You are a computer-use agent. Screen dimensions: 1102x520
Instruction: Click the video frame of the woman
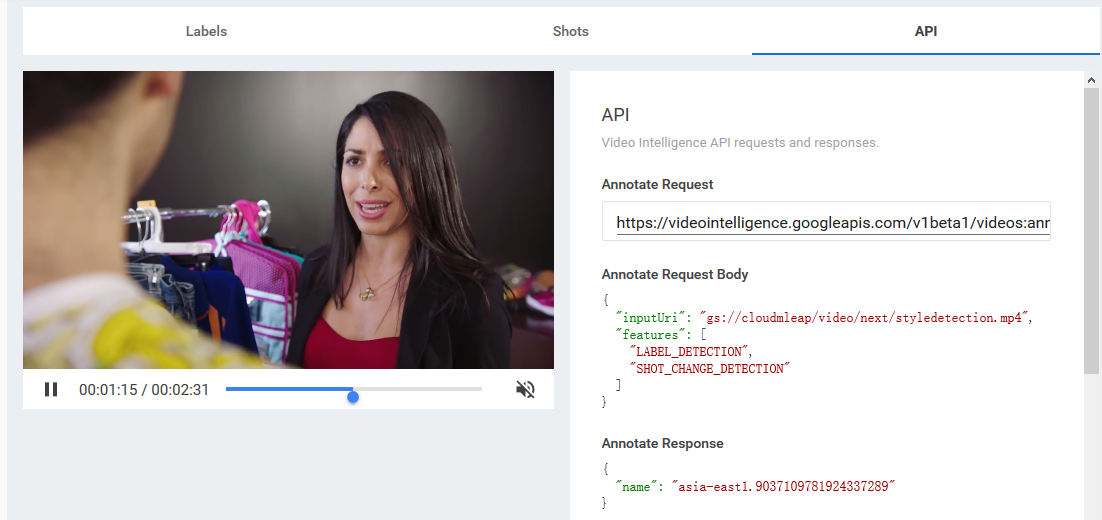(288, 220)
